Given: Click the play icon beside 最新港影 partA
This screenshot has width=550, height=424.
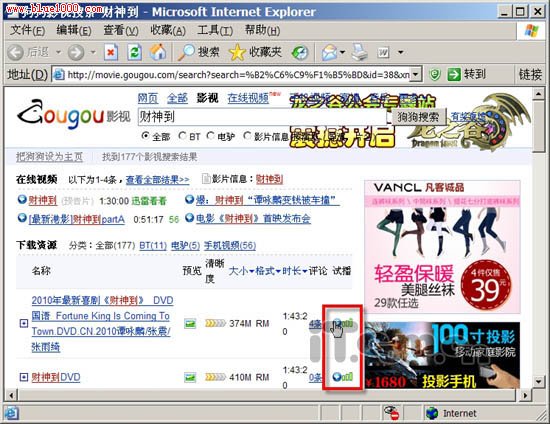Looking at the screenshot, I should tap(22, 218).
